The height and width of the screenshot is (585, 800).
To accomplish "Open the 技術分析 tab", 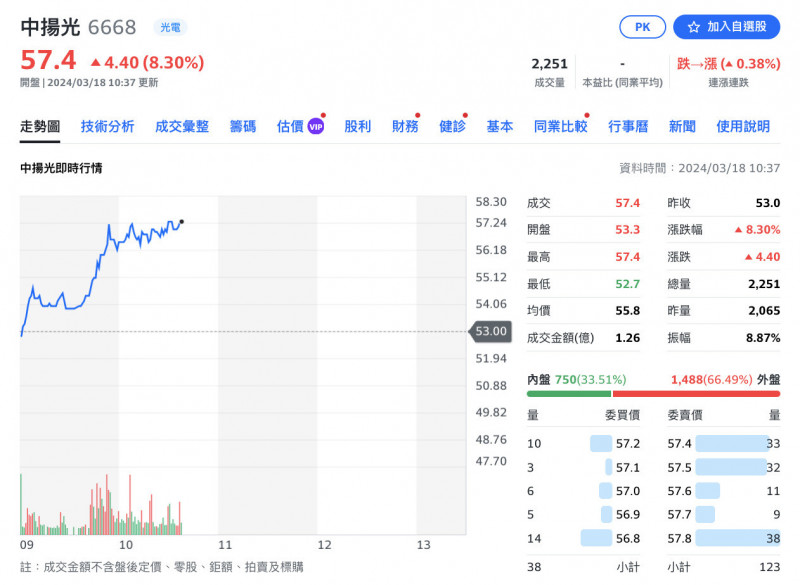I will pos(108,127).
